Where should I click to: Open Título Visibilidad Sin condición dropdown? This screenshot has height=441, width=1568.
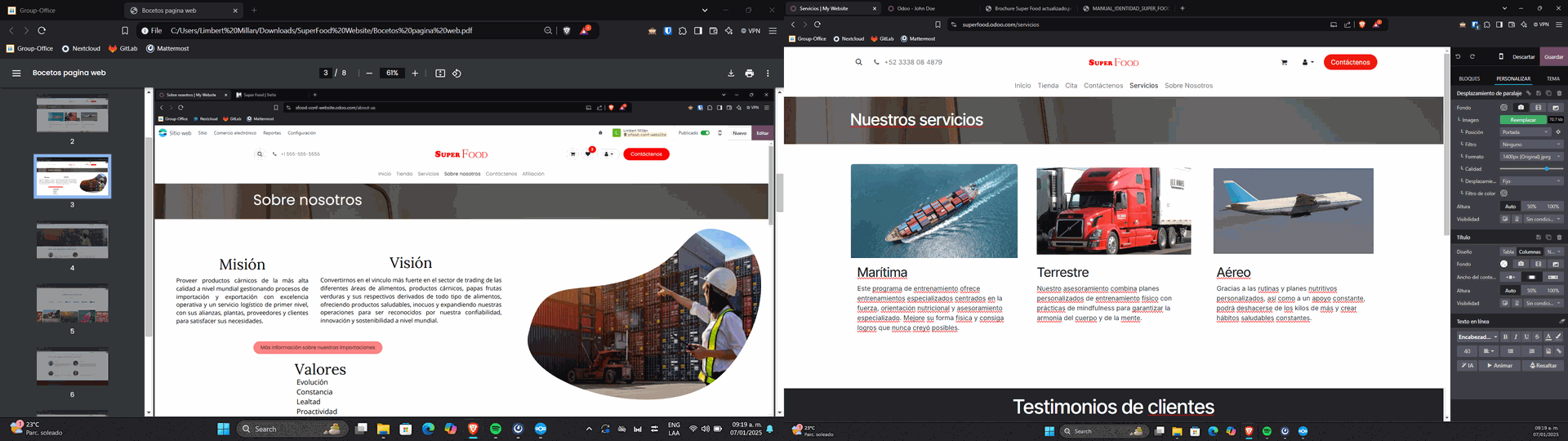point(1543,303)
